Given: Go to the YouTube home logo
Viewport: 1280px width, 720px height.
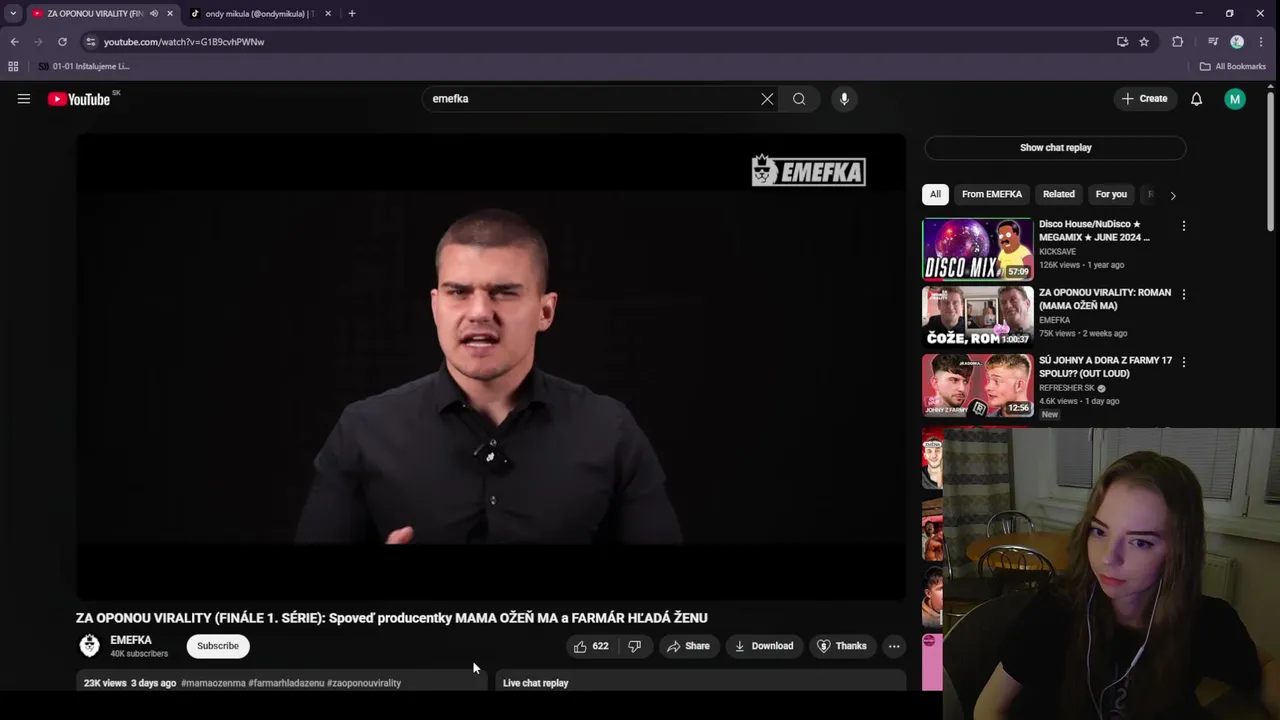Looking at the screenshot, I should [x=79, y=99].
